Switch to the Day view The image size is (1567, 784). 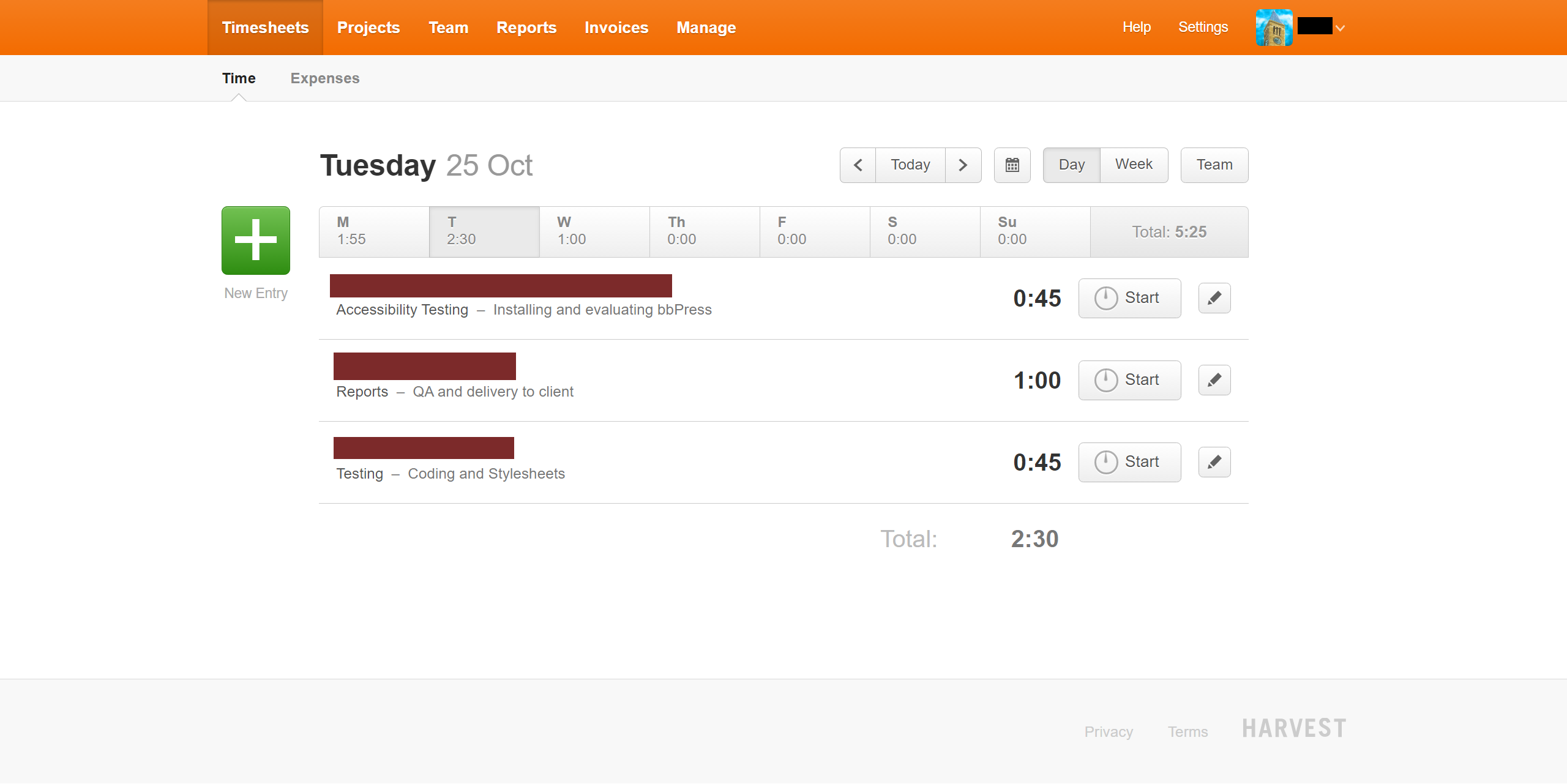click(x=1068, y=164)
